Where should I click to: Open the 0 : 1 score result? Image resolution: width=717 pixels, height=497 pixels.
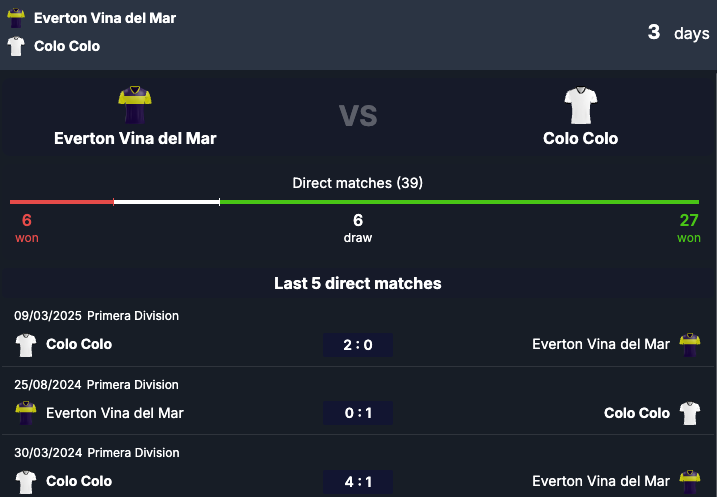(x=358, y=413)
